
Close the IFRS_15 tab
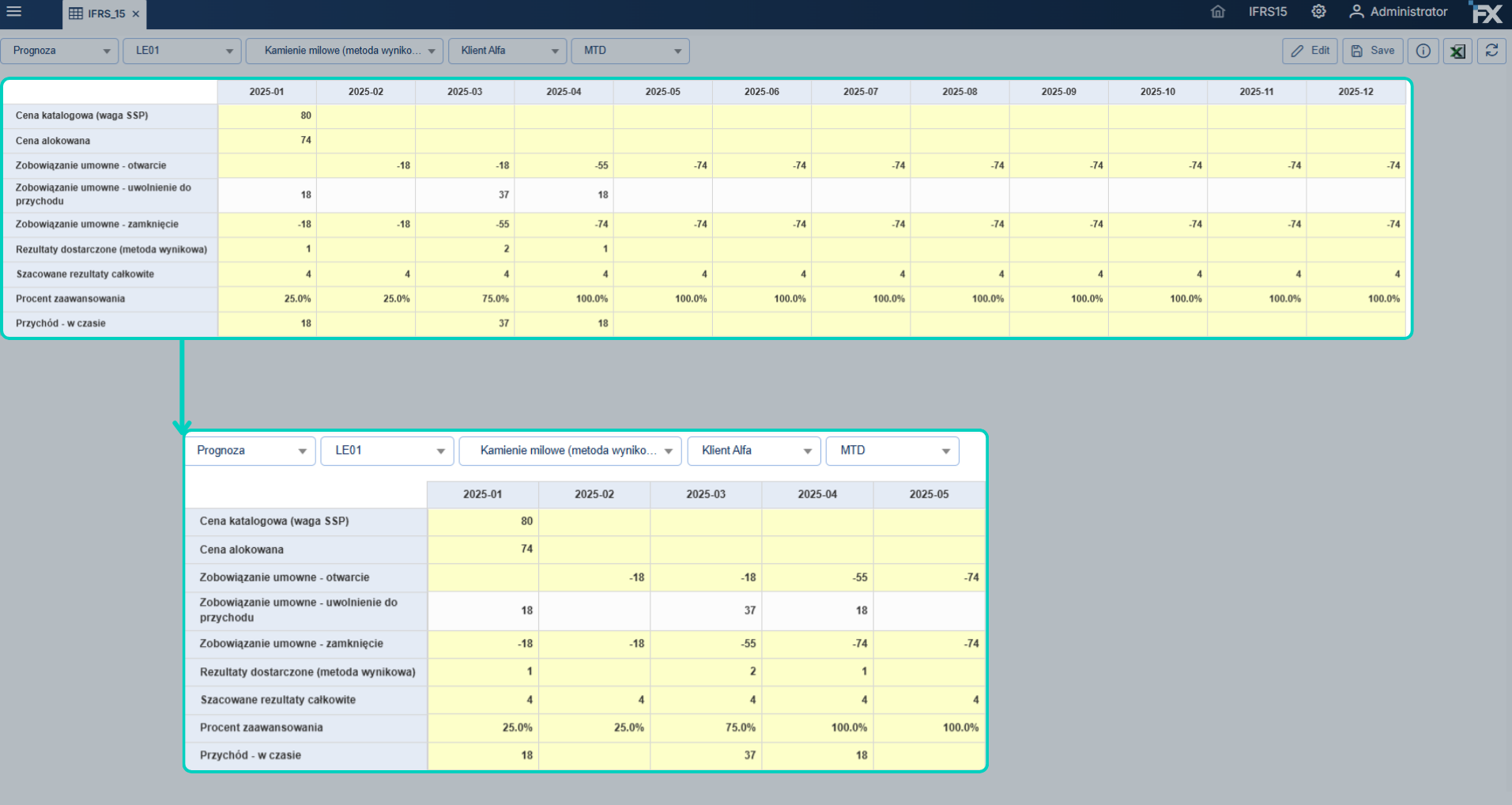pyautogui.click(x=136, y=13)
